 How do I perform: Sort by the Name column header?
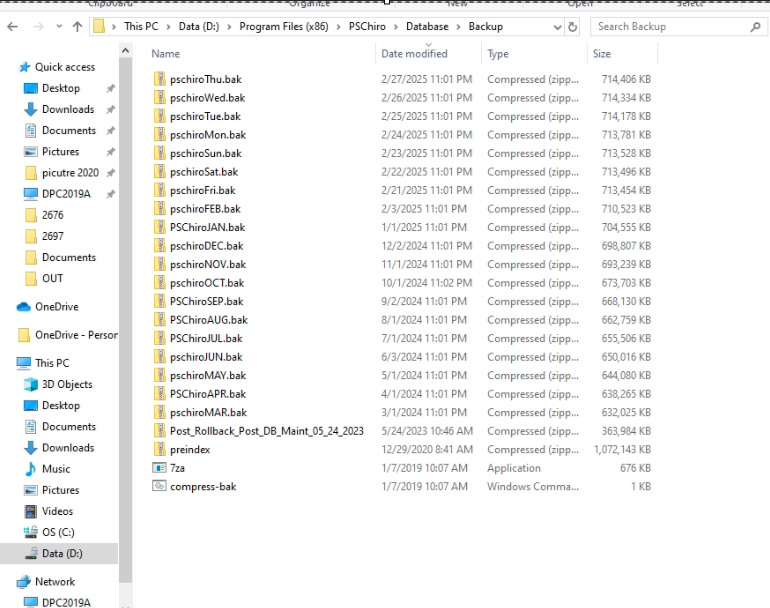pos(165,54)
